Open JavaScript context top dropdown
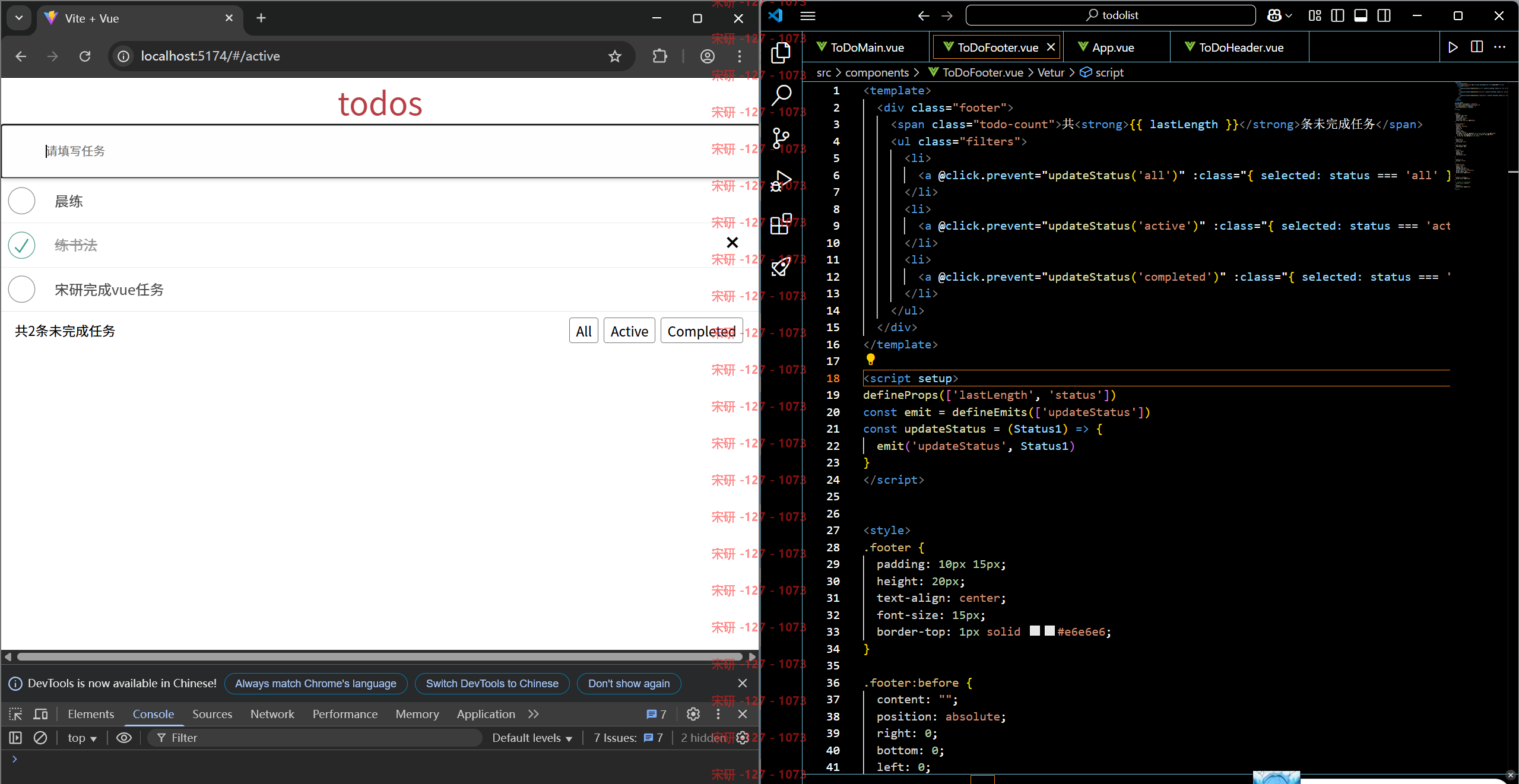Screen dimensions: 1519x784 82,738
